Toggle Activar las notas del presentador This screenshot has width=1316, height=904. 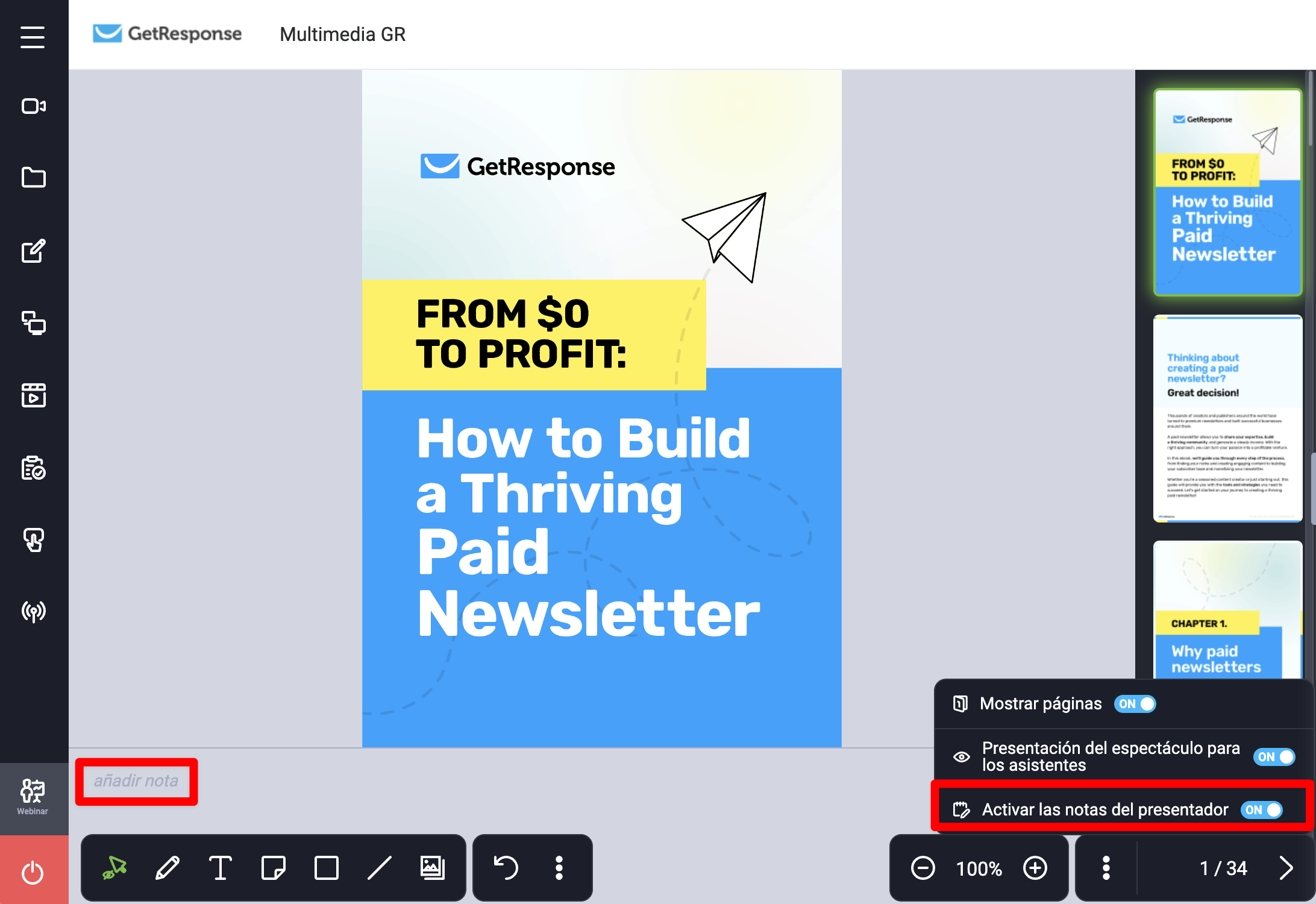(x=1262, y=810)
